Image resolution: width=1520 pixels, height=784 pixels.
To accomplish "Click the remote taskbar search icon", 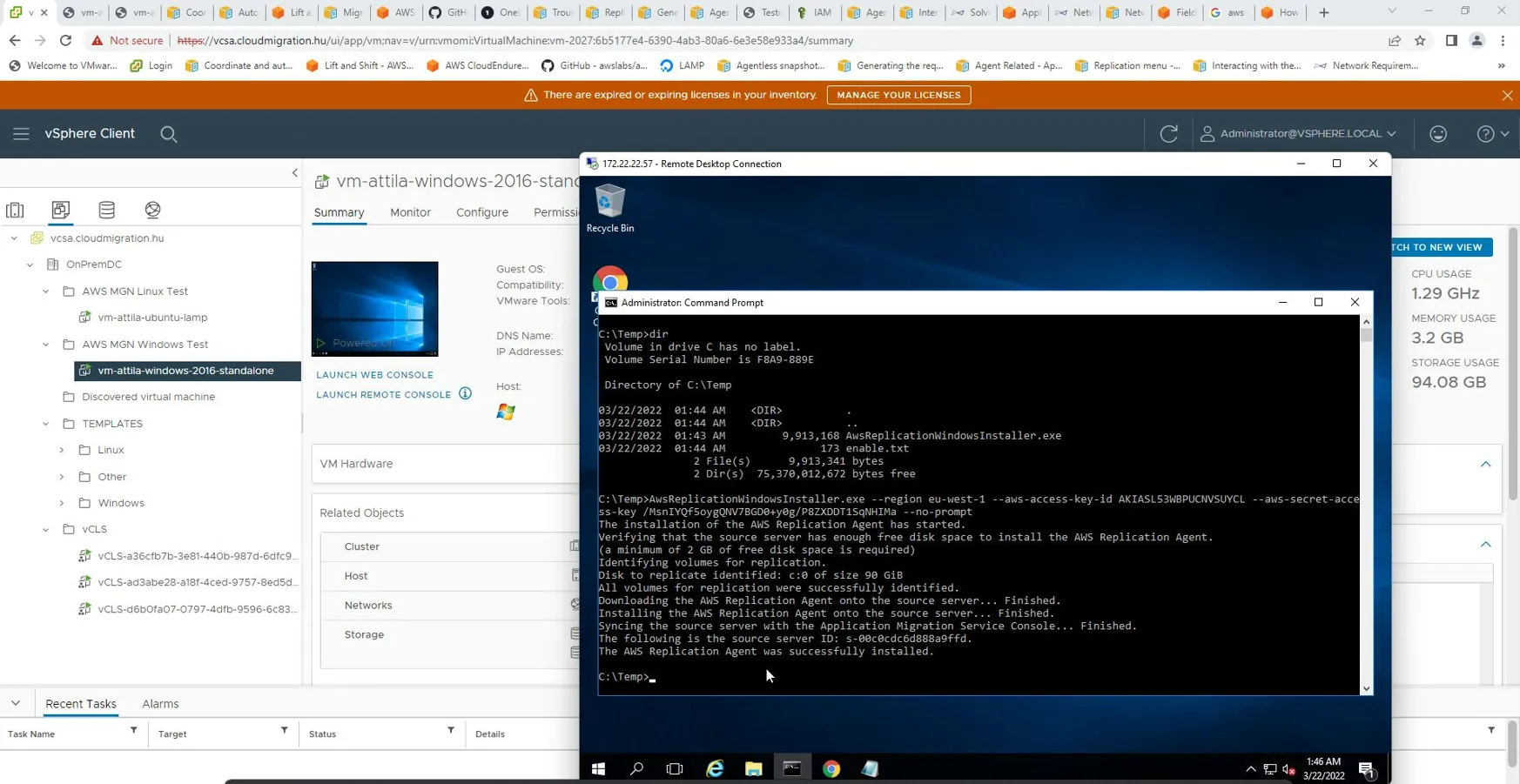I will coord(636,769).
